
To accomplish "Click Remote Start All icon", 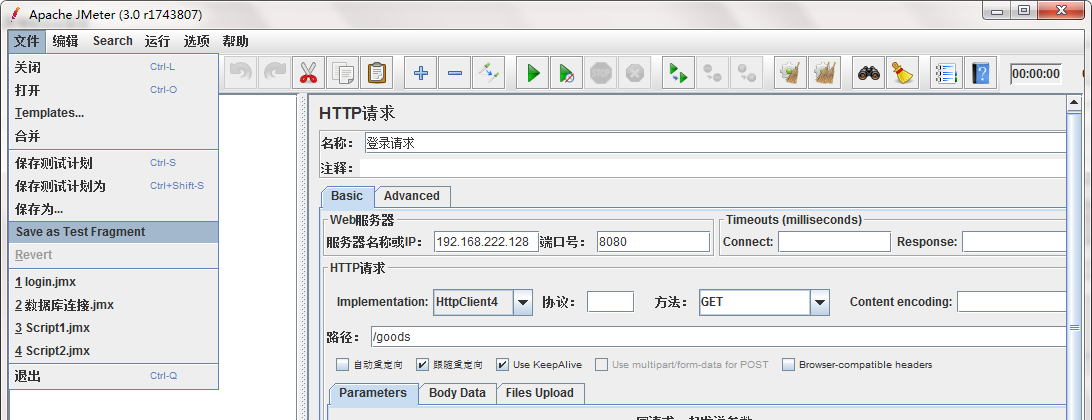I will pyautogui.click(x=678, y=72).
